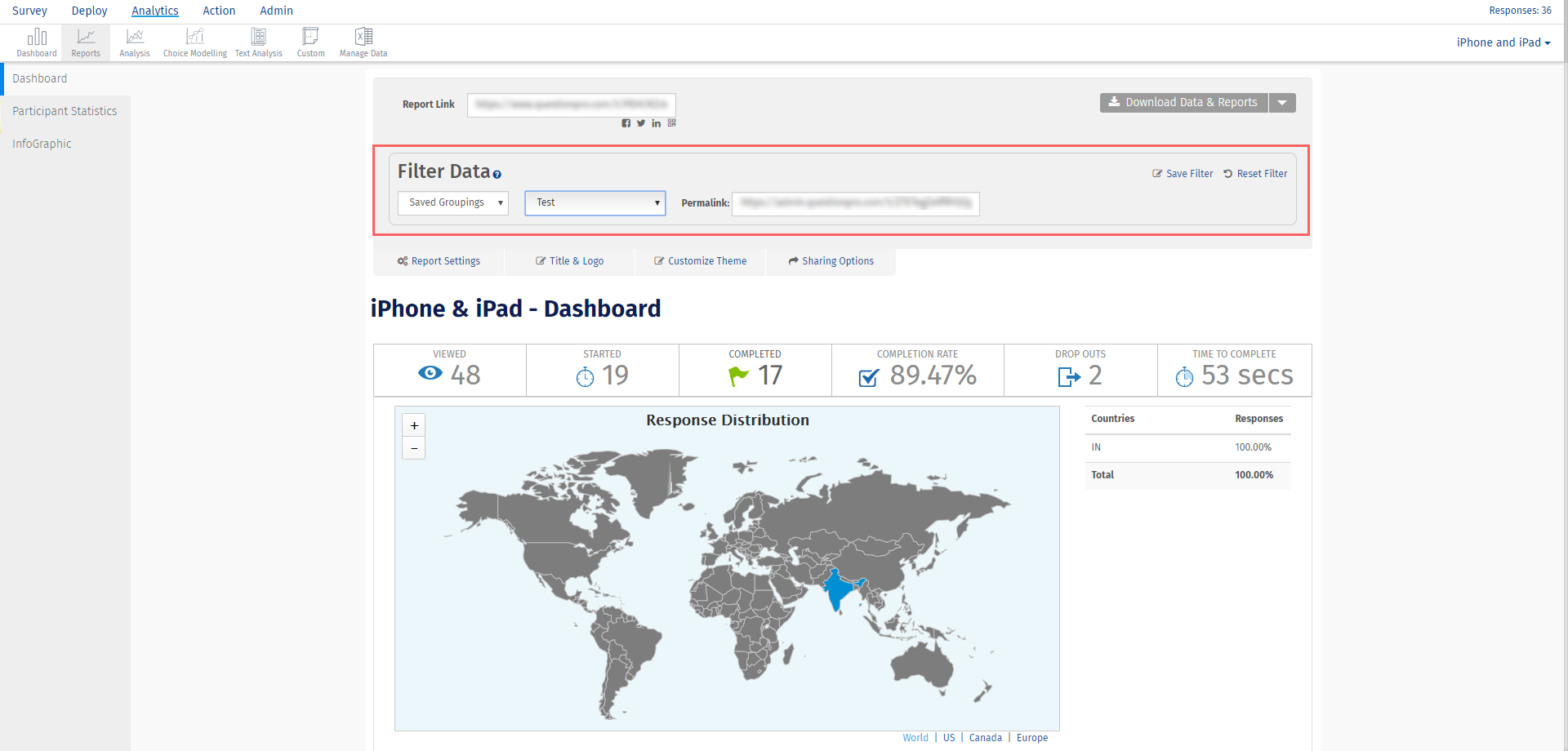Switch to Customize Theme tab
1568x751 pixels.
(x=700, y=261)
